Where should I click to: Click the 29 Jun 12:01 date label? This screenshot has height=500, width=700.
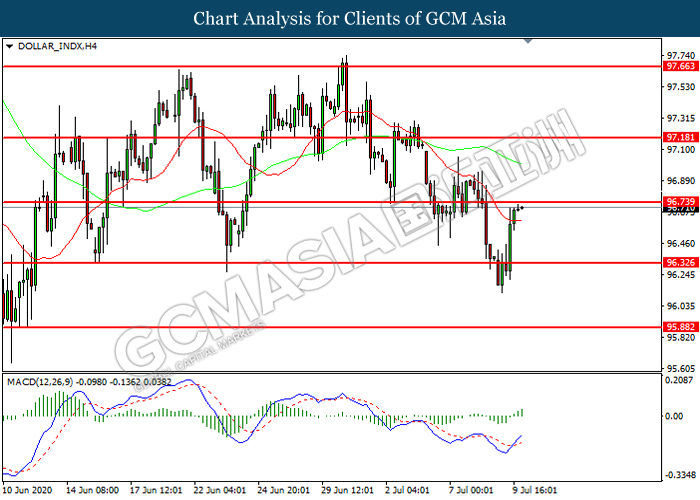[x=348, y=490]
